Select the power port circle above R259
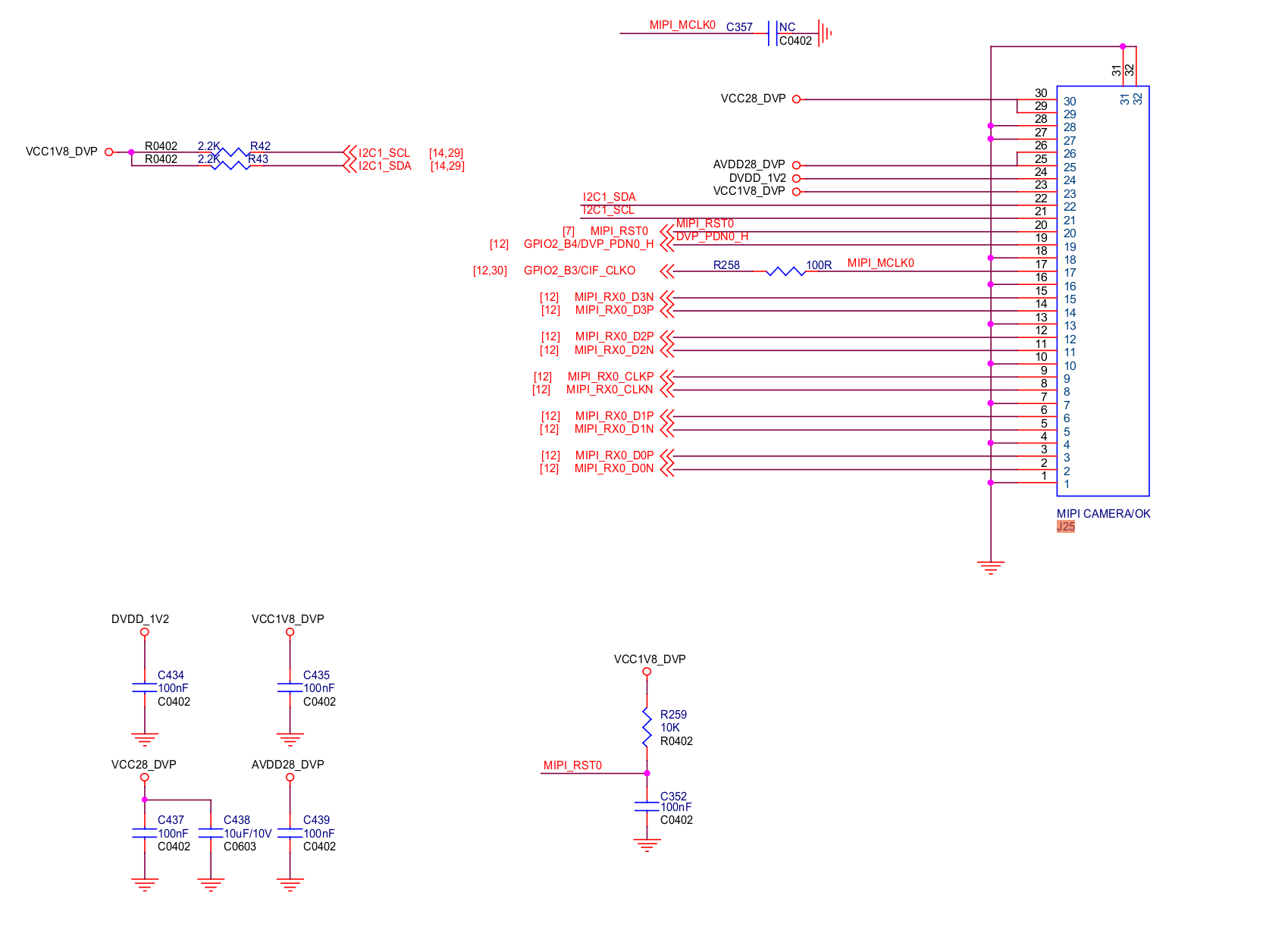The width and height of the screenshot is (1288, 930). (647, 672)
